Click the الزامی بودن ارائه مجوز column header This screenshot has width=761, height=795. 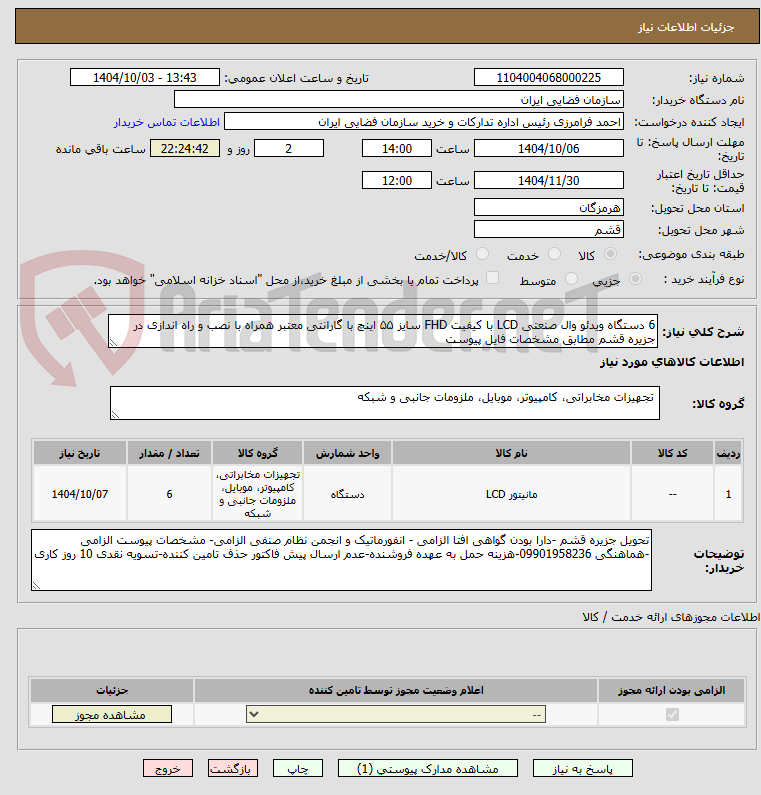tap(671, 690)
